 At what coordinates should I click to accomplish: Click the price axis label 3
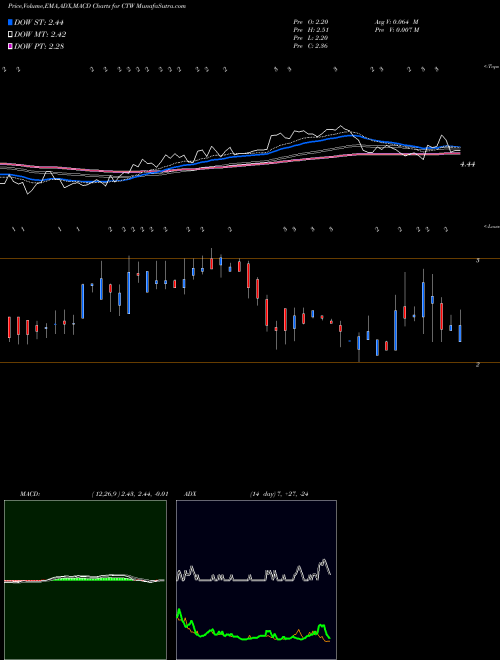tap(478, 261)
